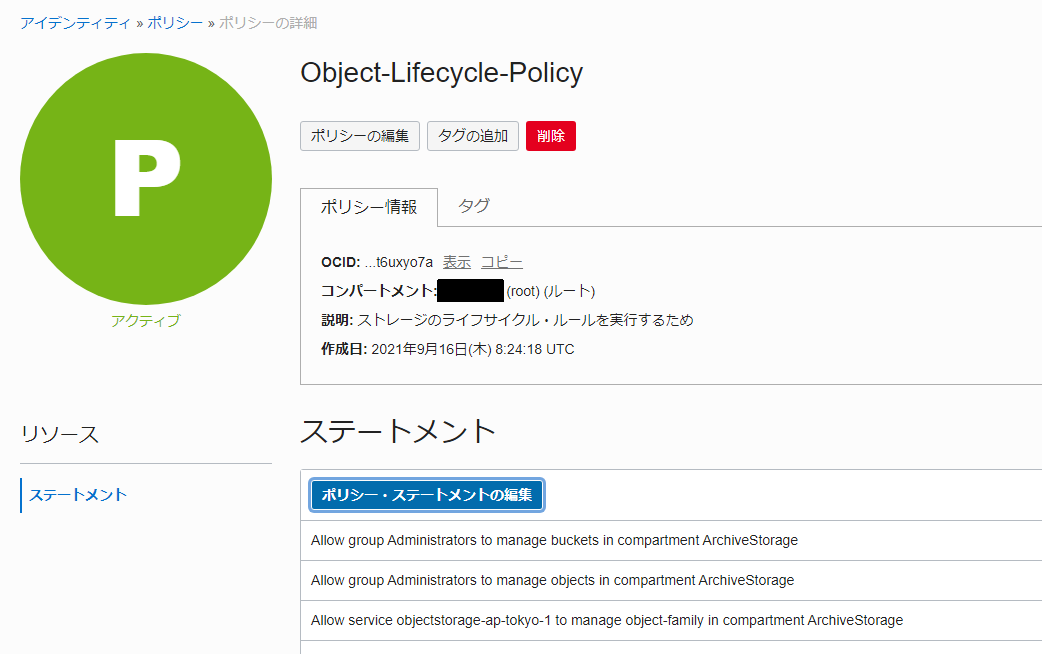
Task: Click the タグの追加 button
Action: (x=472, y=136)
